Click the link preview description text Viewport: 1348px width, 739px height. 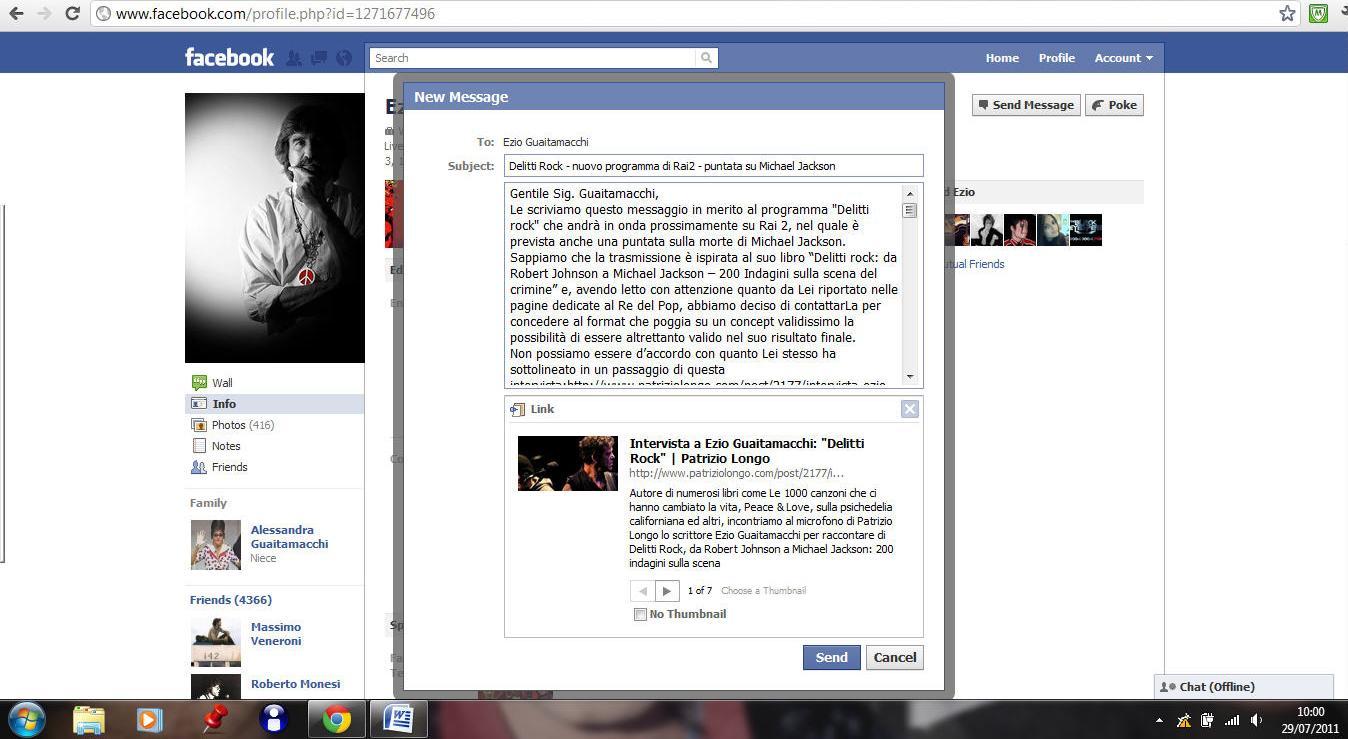[x=762, y=528]
